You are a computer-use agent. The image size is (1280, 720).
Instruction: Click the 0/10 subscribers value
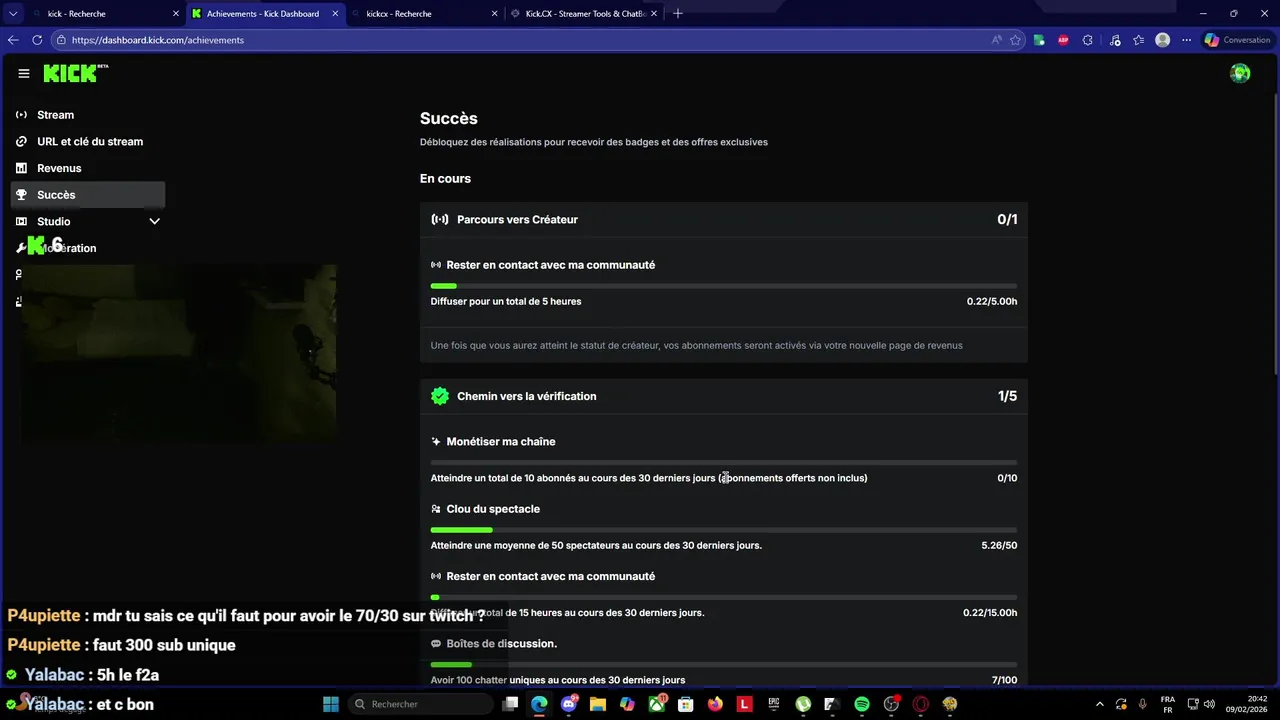(x=1007, y=478)
